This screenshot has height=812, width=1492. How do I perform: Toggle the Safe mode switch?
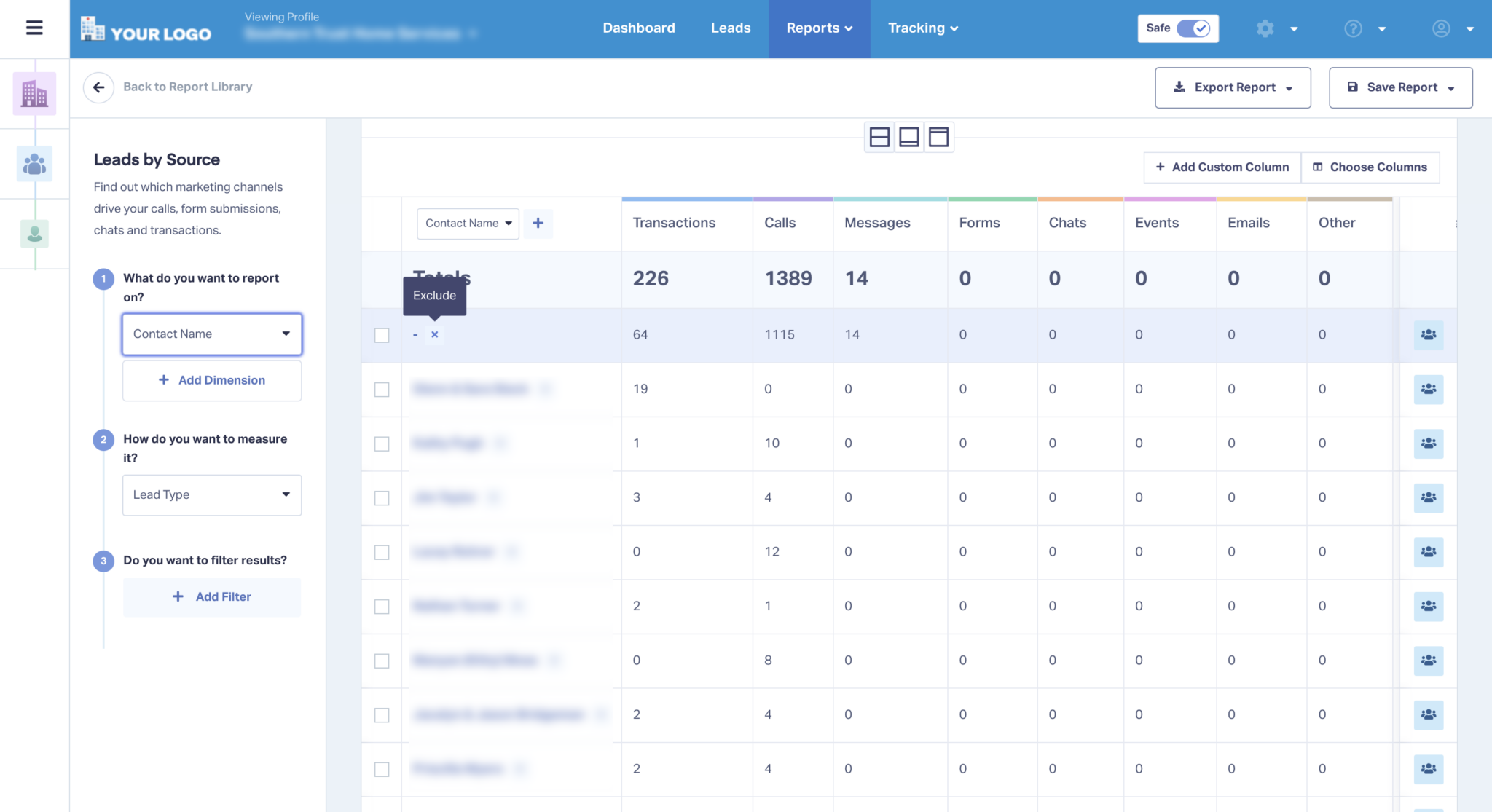[x=1193, y=28]
